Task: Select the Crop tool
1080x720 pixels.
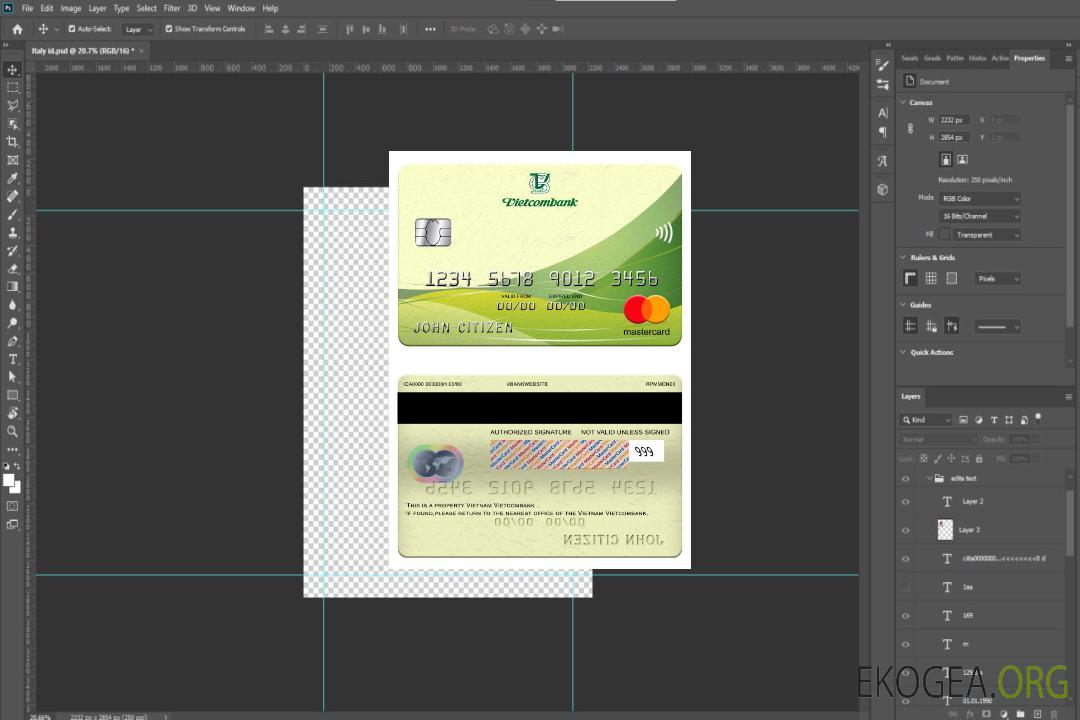Action: click(x=12, y=142)
